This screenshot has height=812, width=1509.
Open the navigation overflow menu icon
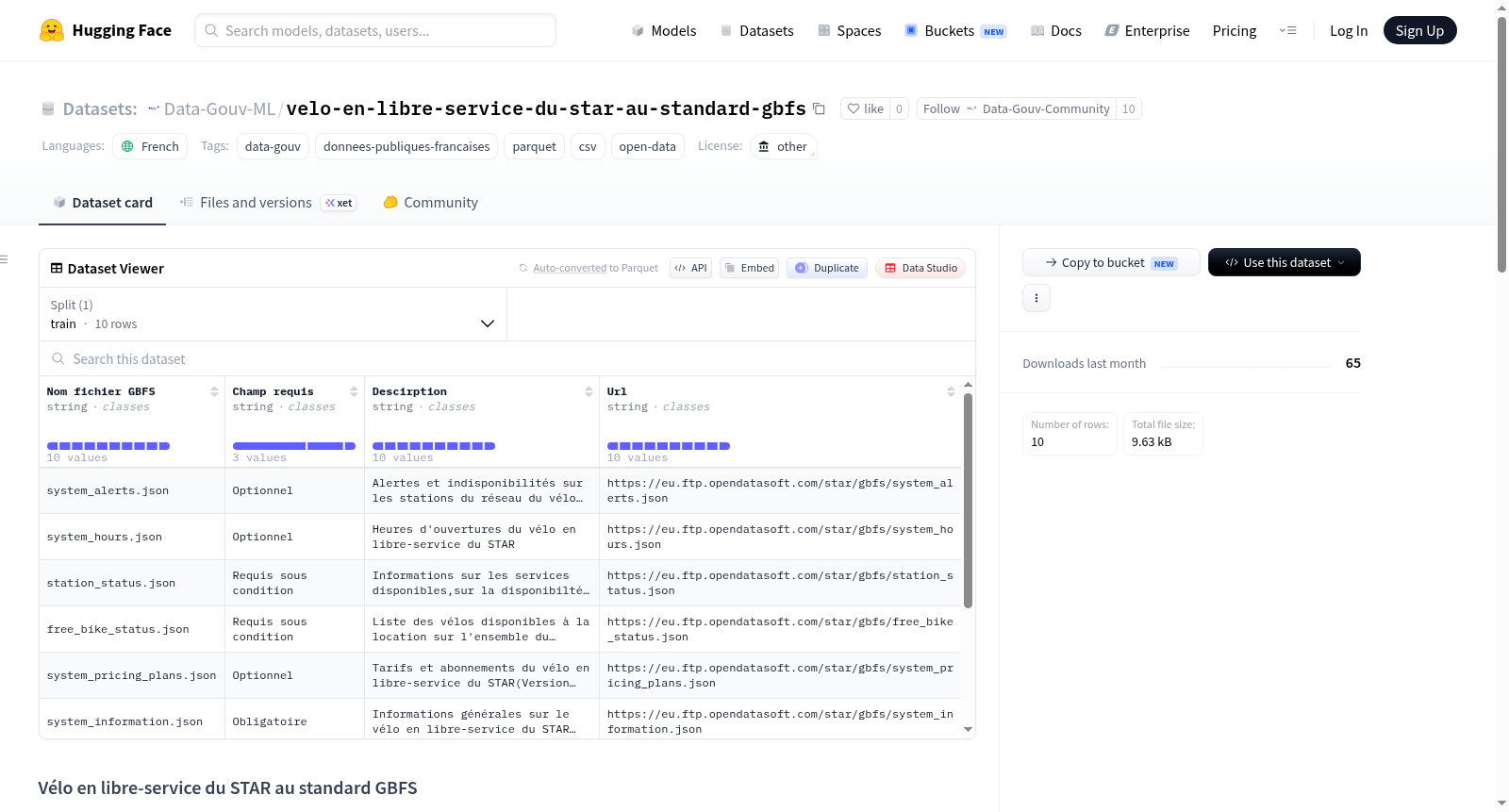point(1287,30)
